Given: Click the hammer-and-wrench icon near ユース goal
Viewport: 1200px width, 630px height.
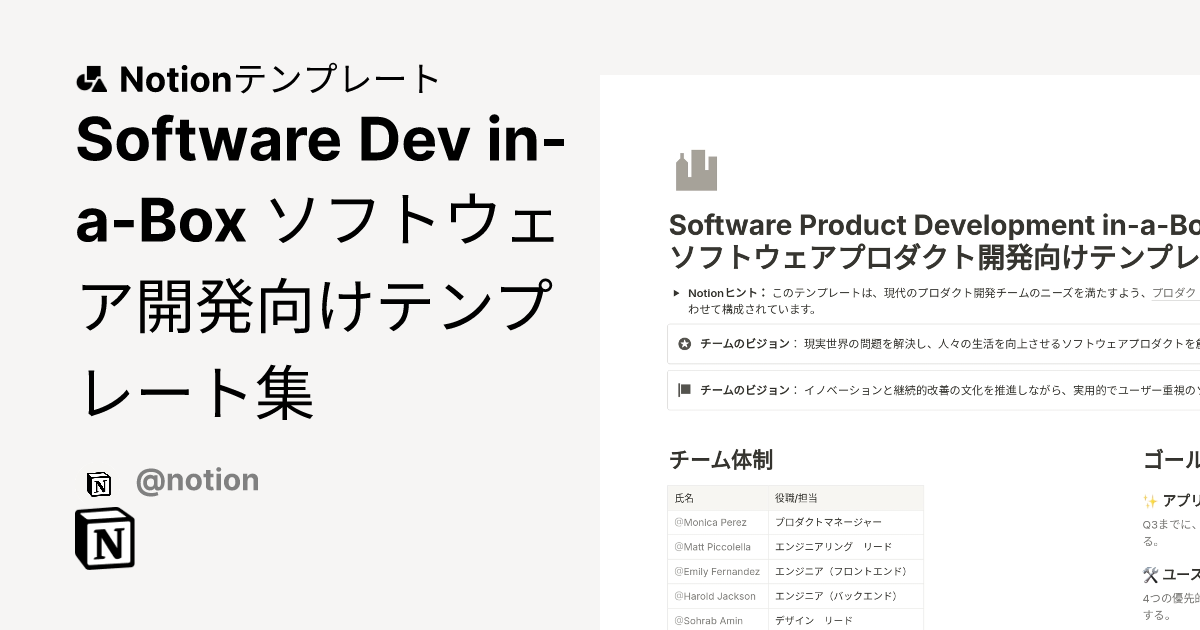Looking at the screenshot, I should pos(1150,574).
